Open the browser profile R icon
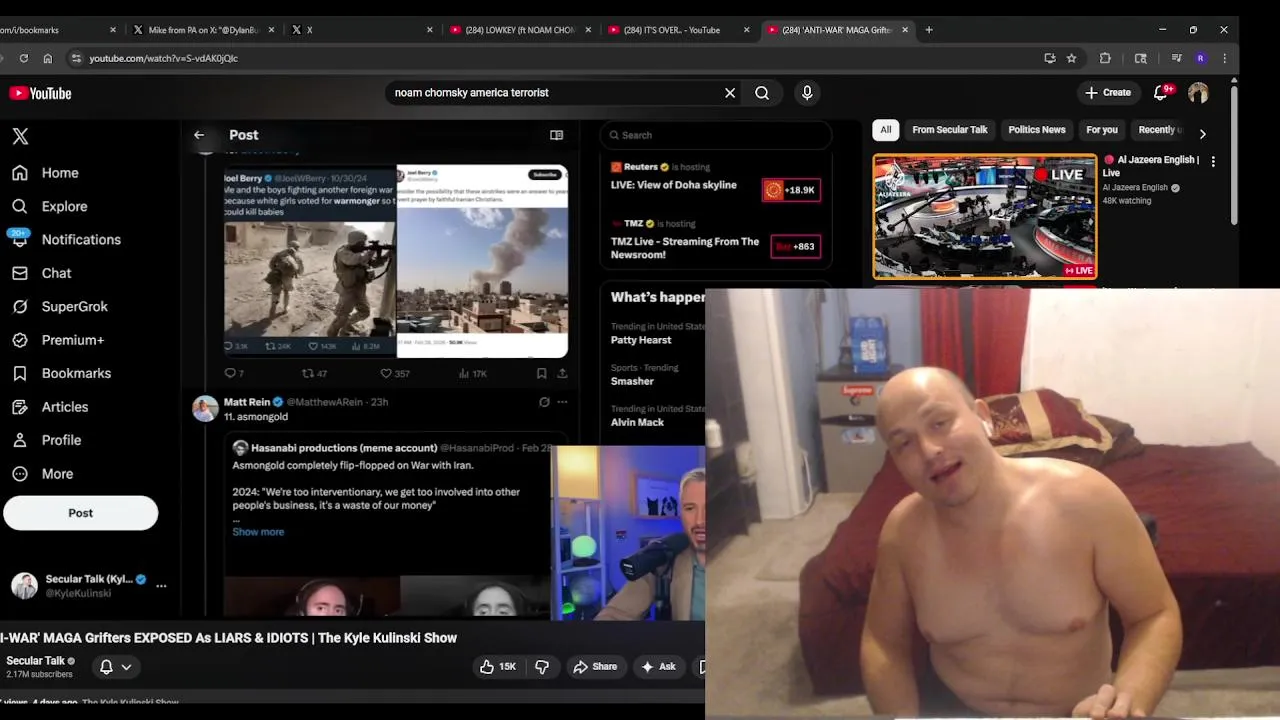The image size is (1280, 720). pyautogui.click(x=1200, y=58)
